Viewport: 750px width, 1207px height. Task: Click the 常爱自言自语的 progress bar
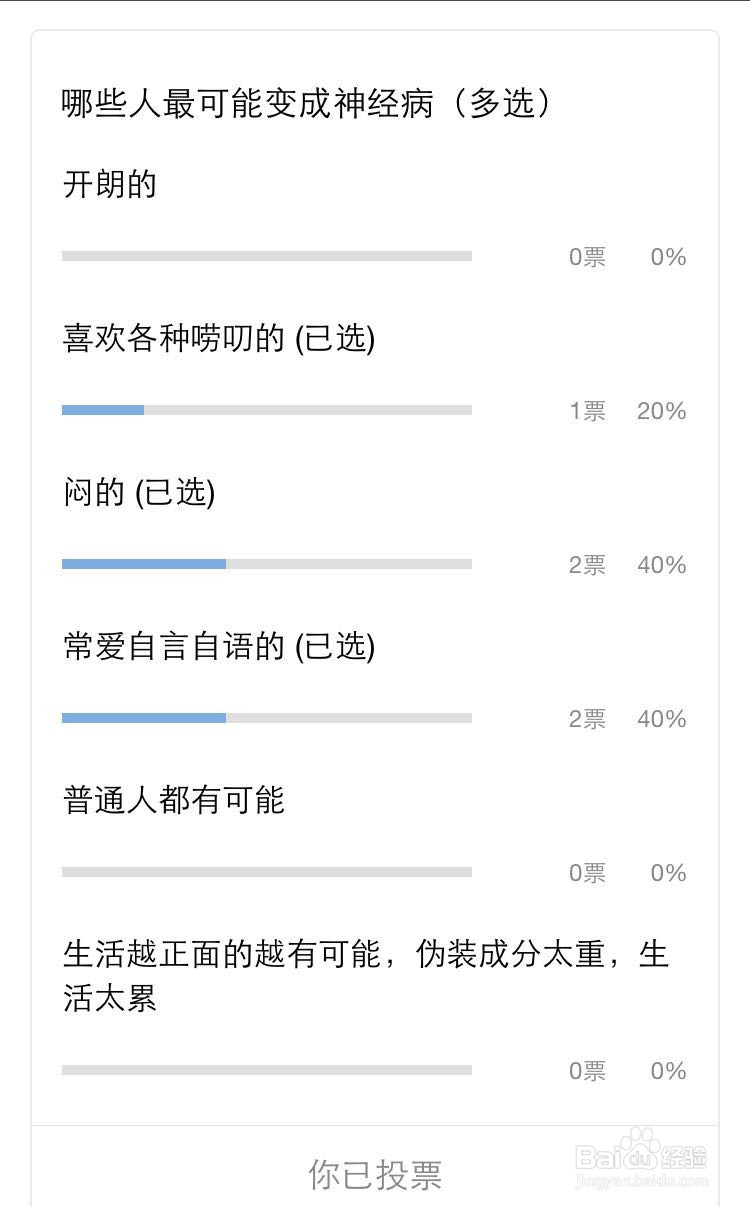(267, 718)
